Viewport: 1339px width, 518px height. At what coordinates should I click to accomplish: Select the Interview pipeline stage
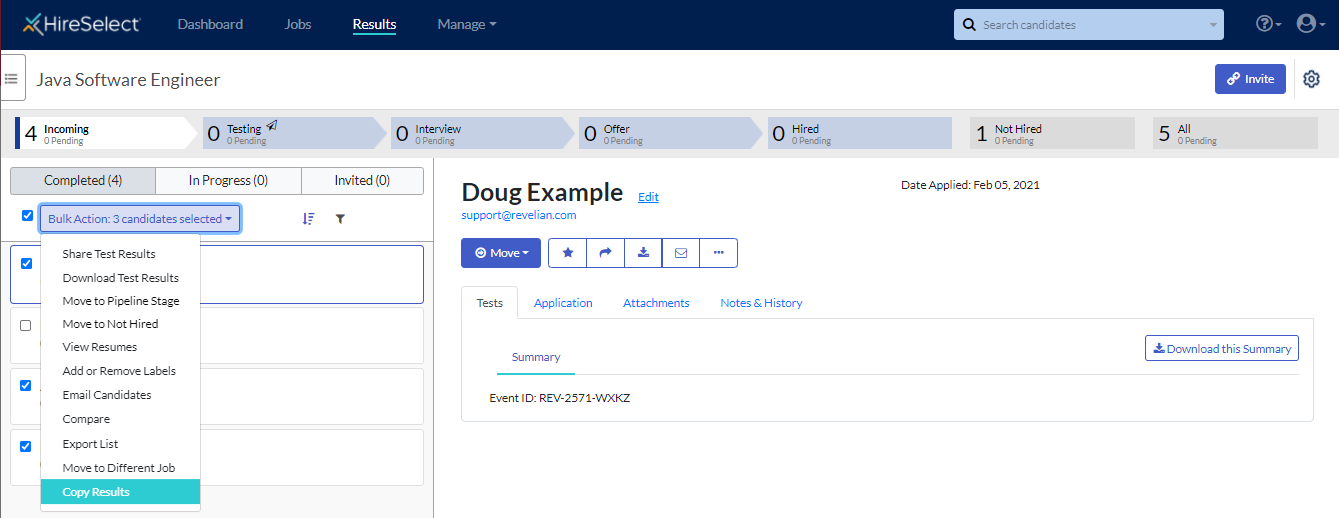(482, 133)
